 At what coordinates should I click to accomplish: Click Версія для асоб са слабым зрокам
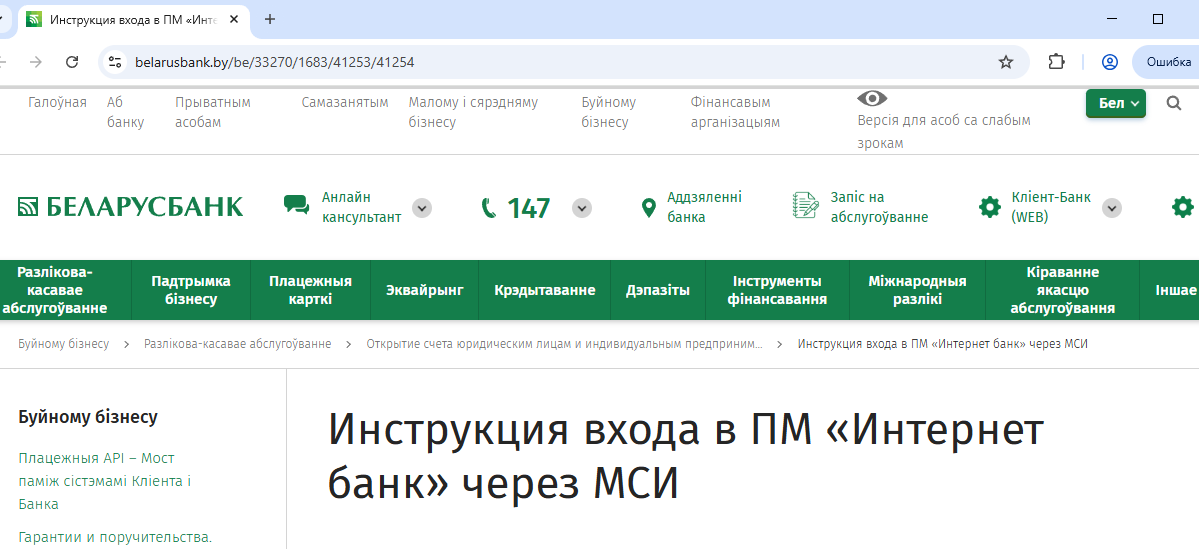click(944, 132)
